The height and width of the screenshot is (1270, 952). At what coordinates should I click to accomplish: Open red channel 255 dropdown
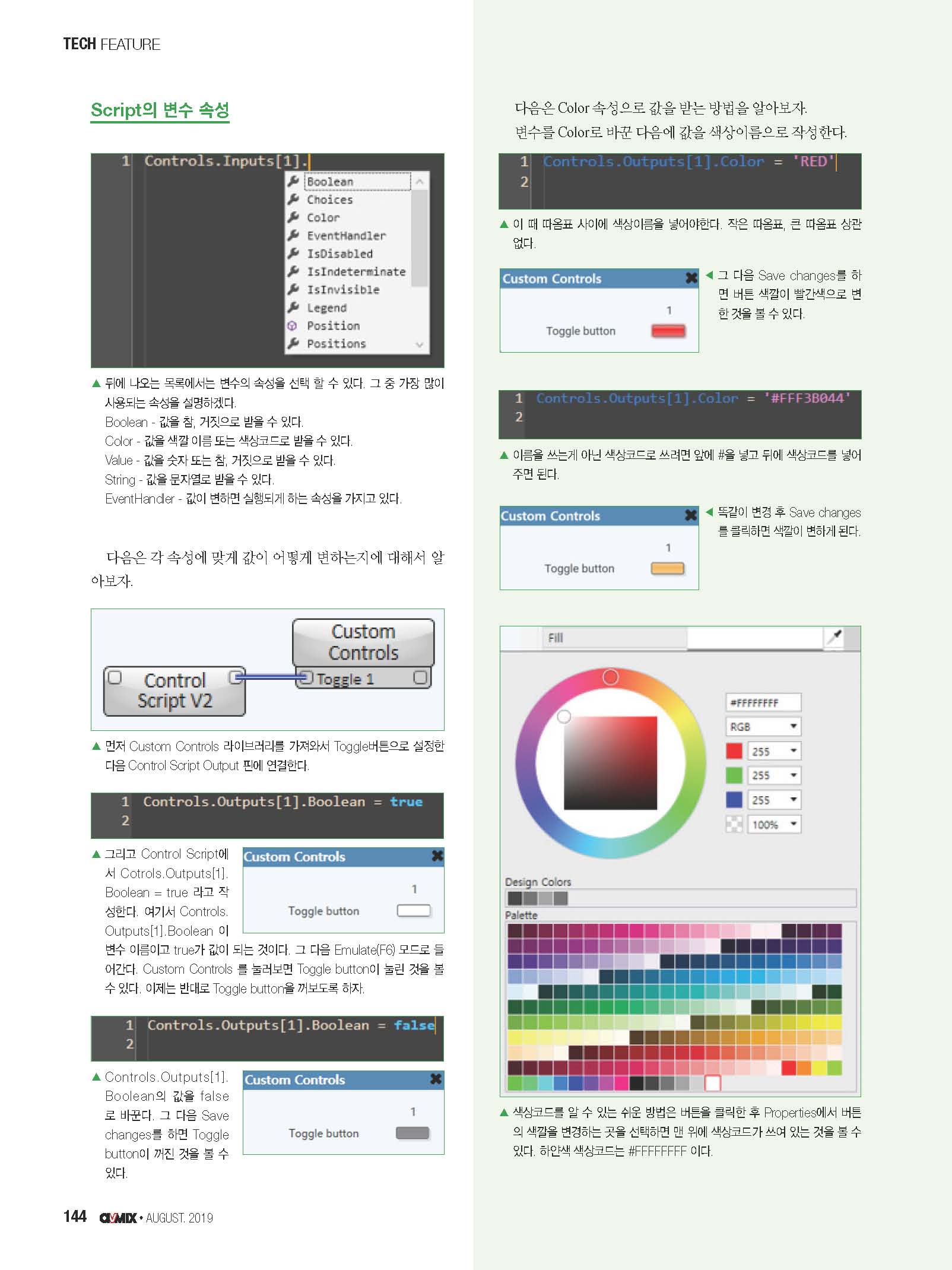[774, 751]
